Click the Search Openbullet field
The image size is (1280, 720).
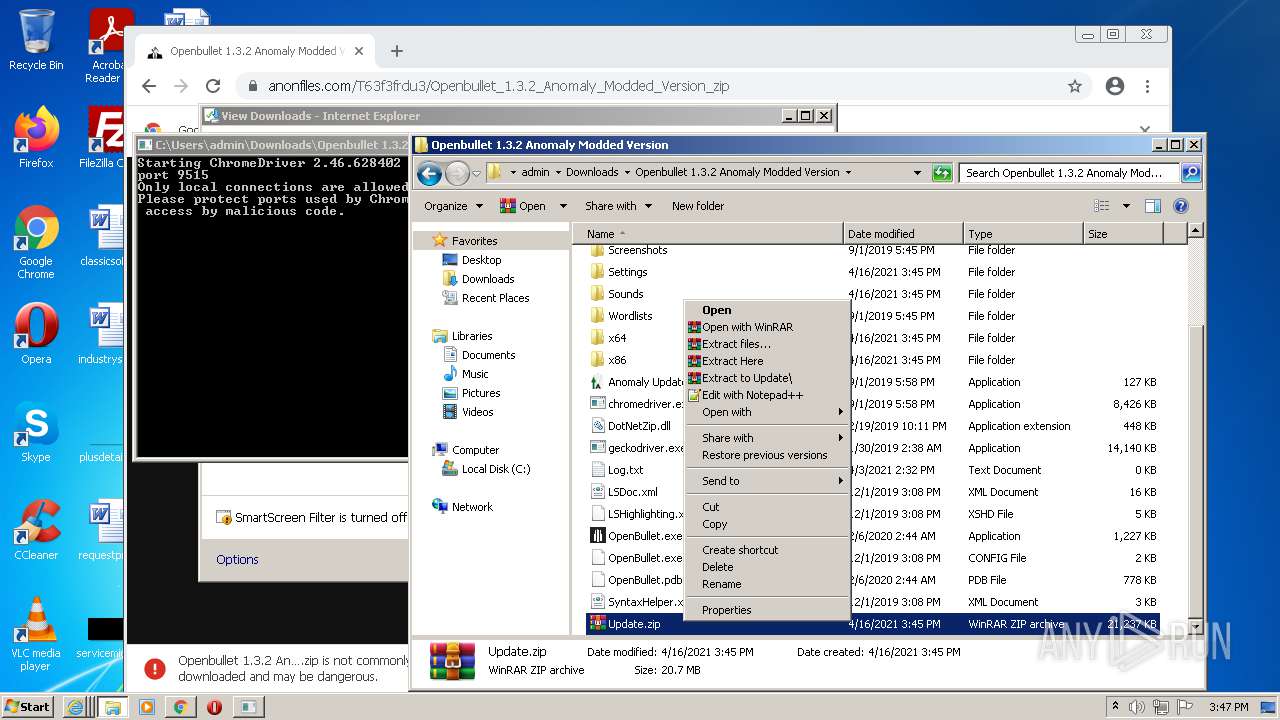tap(1069, 173)
